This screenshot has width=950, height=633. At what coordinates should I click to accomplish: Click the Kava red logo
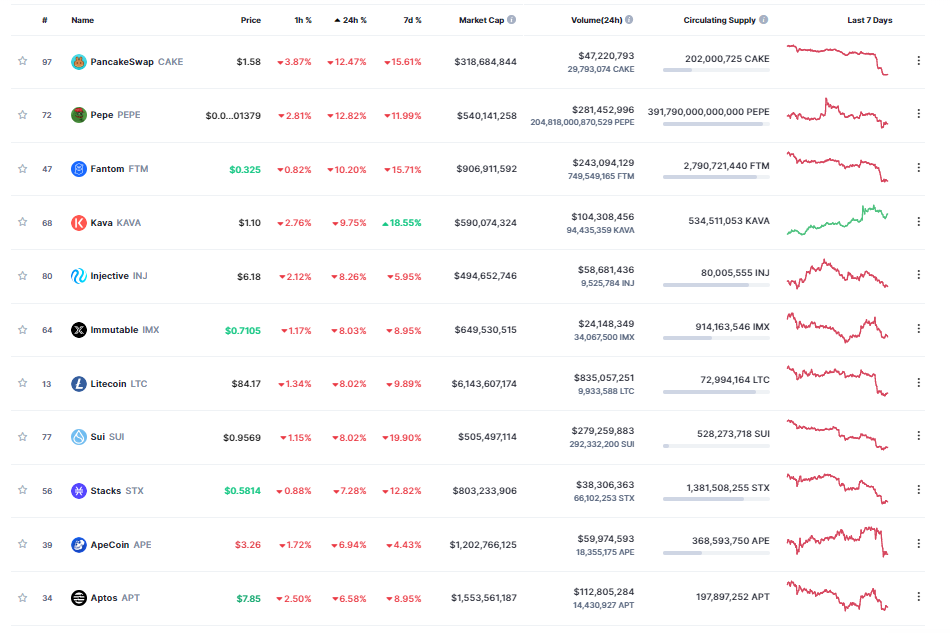click(x=79, y=223)
